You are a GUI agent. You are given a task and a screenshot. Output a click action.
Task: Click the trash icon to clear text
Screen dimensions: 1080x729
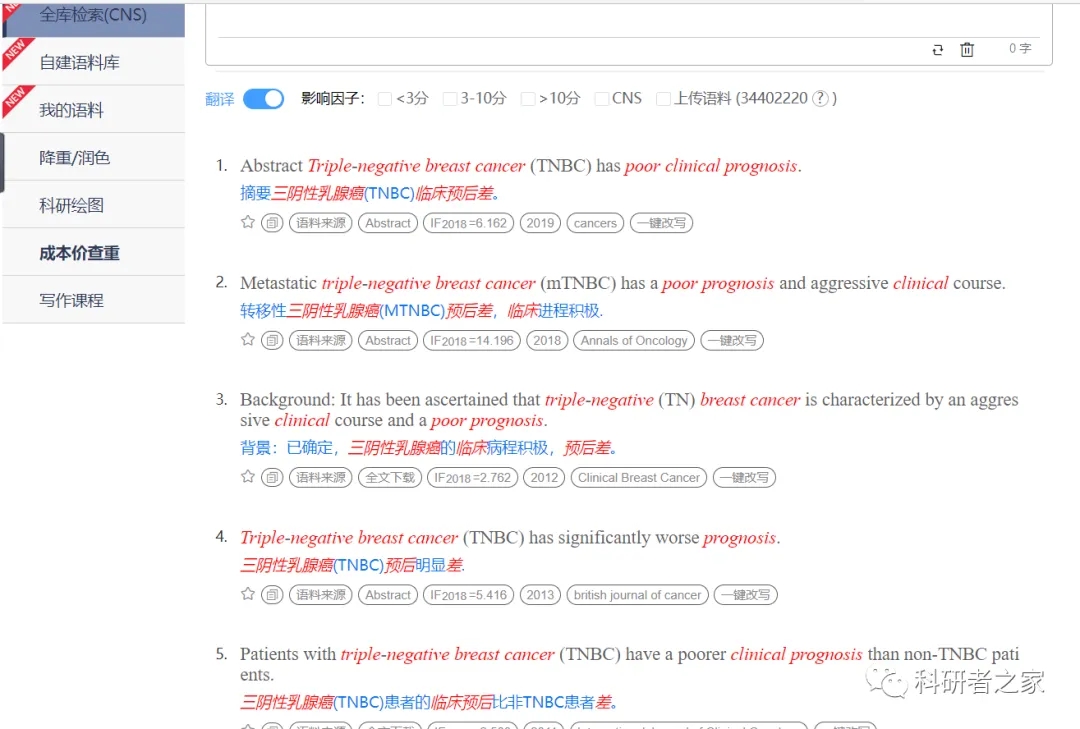coord(967,50)
